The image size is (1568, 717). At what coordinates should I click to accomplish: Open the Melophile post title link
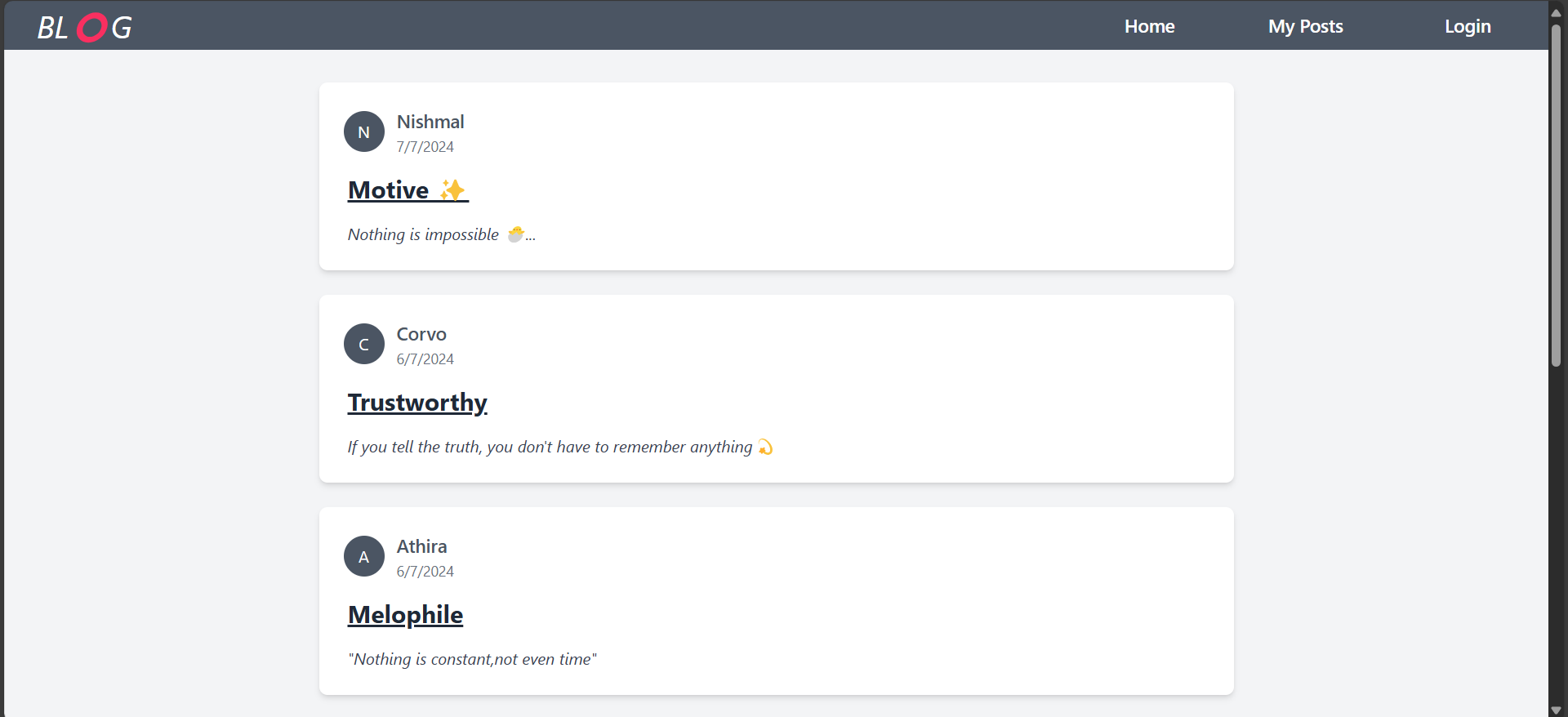tap(405, 615)
